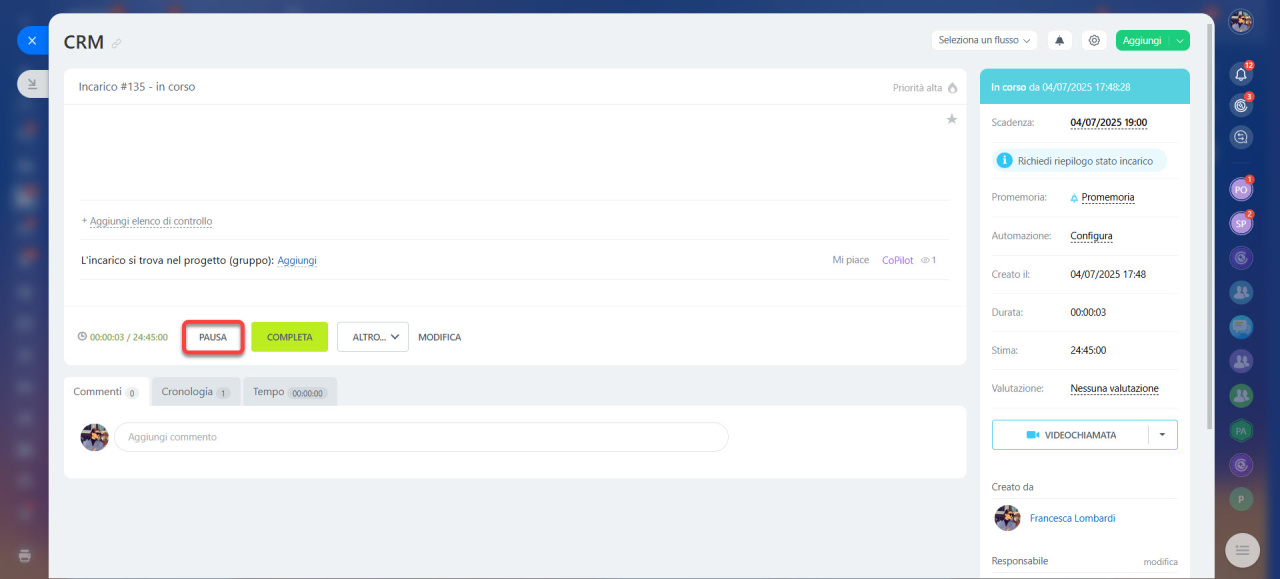
Task: Click the status bar In corso da 04/07/2025
Action: [x=1085, y=87]
